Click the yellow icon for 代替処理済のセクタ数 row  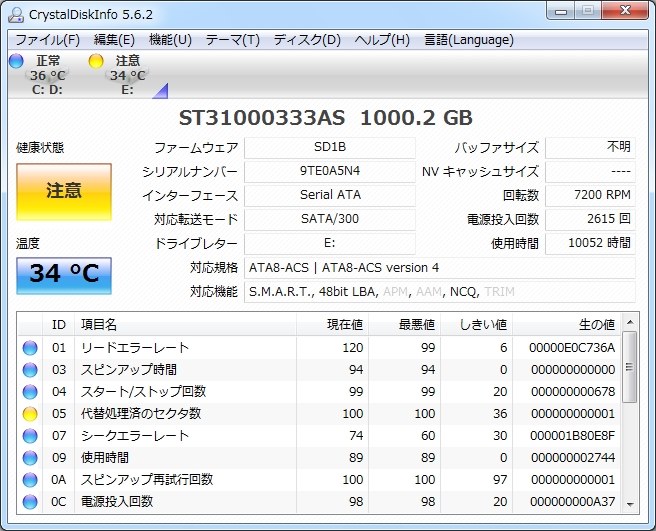[x=30, y=414]
